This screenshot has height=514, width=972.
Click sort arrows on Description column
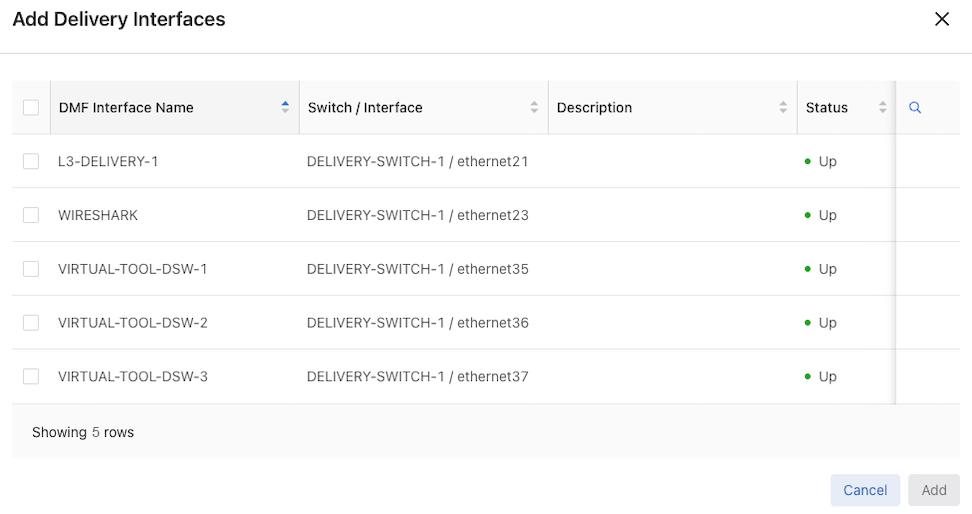point(783,108)
